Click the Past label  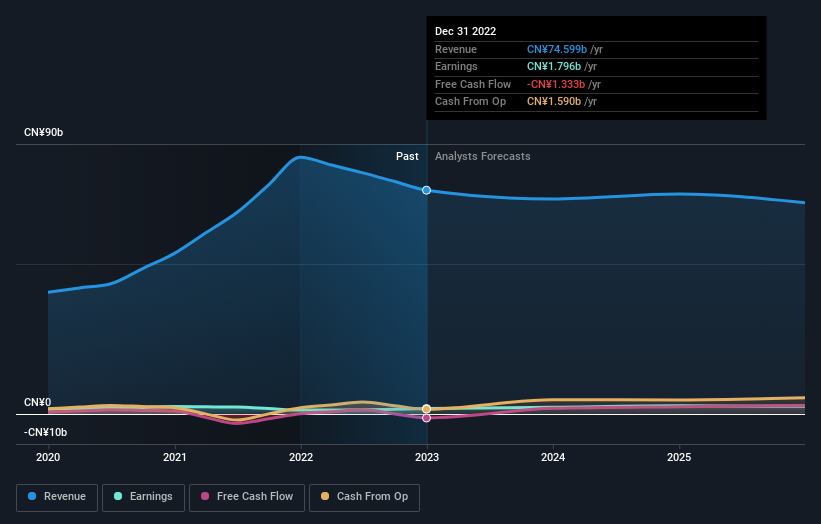[x=407, y=156]
